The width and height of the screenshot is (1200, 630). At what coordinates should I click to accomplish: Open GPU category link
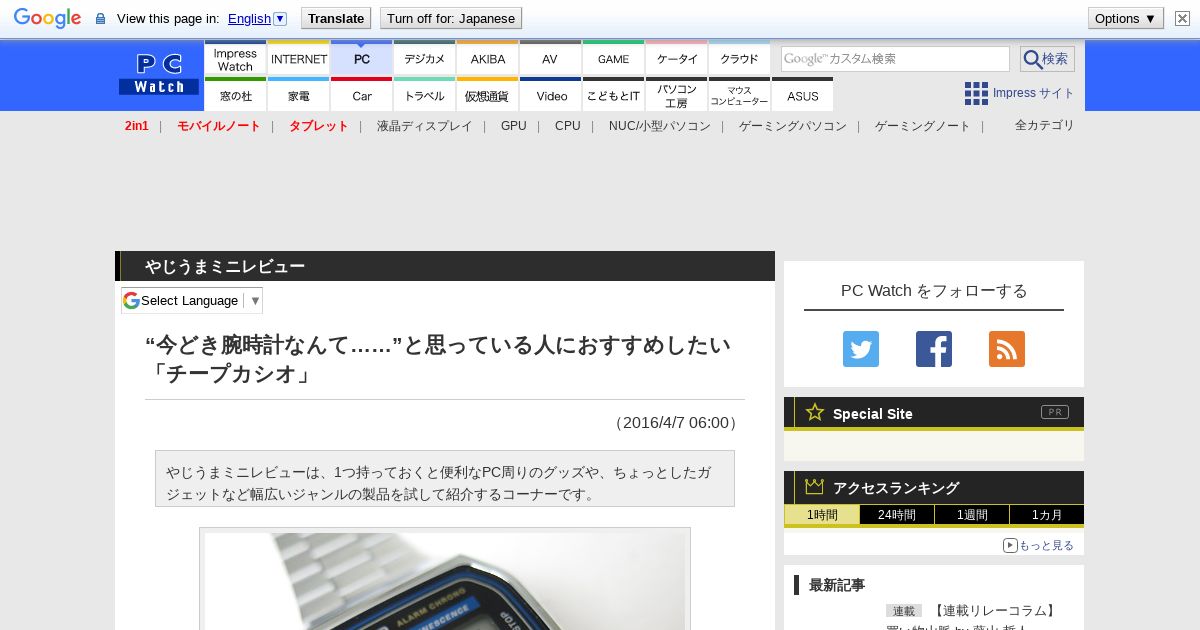514,126
